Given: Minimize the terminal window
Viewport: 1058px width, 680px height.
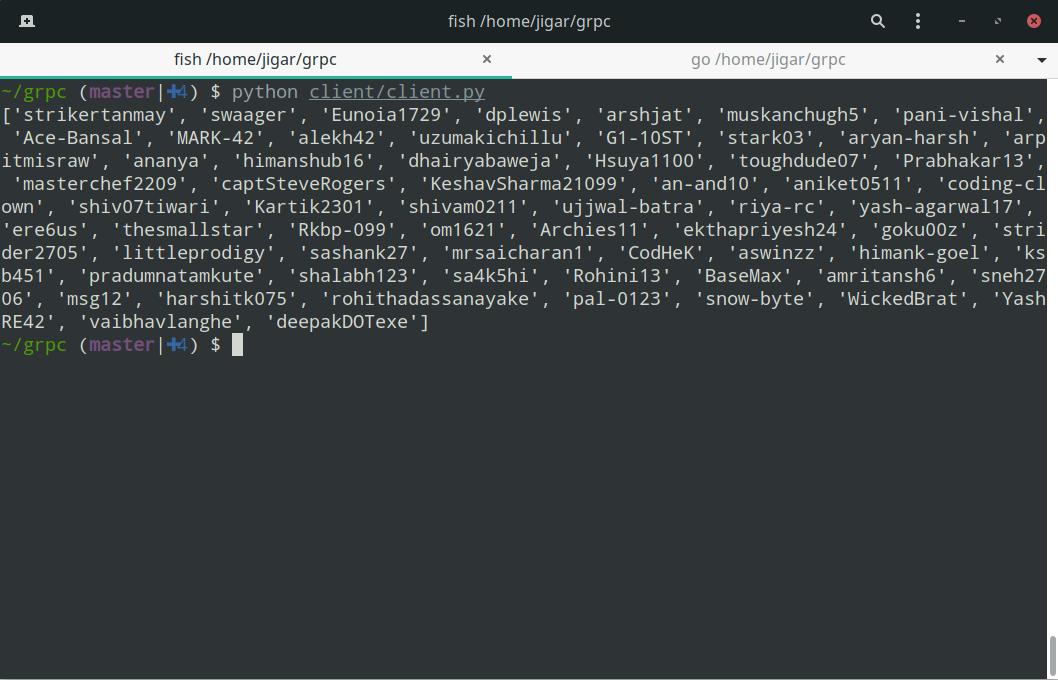Looking at the screenshot, I should pos(960,21).
